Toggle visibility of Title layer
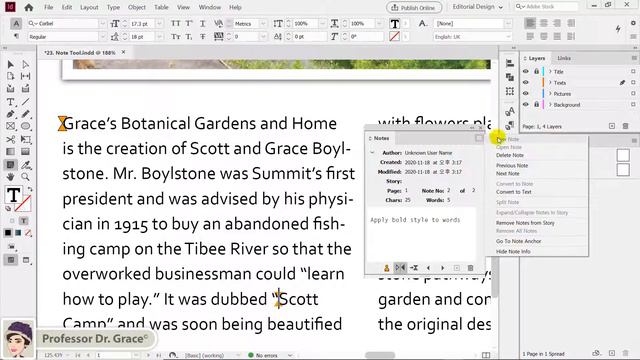The width and height of the screenshot is (640, 360). pos(526,71)
